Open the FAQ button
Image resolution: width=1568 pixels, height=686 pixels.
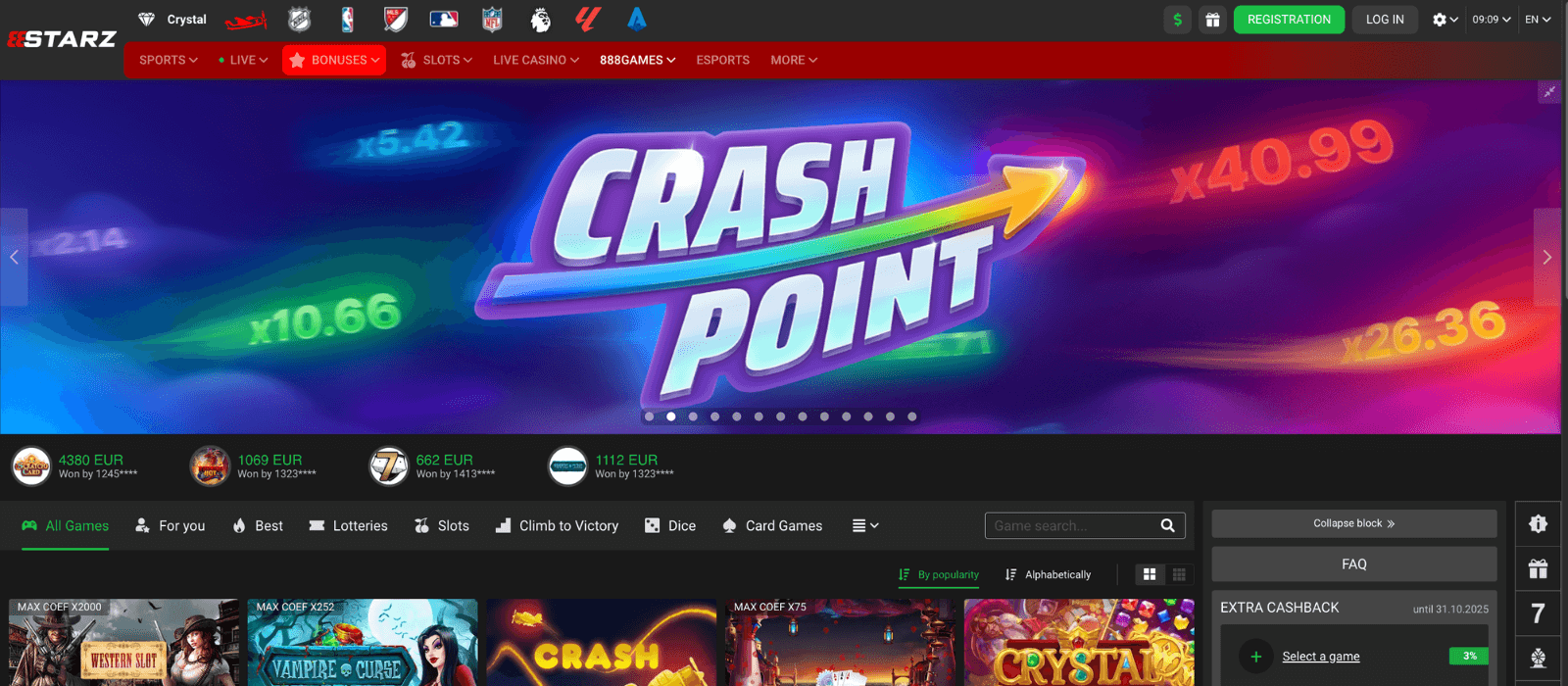click(x=1354, y=564)
